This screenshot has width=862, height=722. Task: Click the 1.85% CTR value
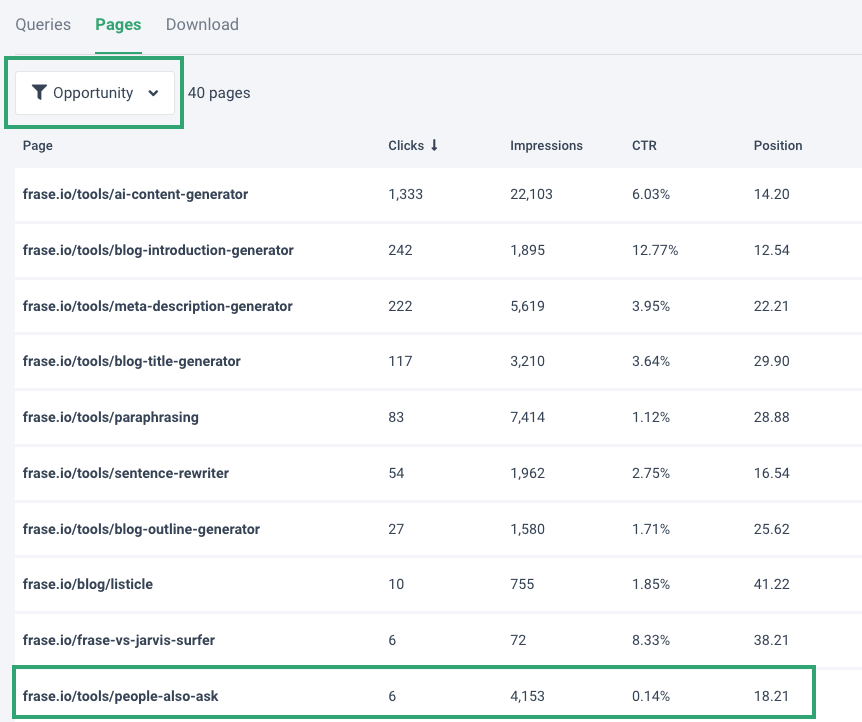pyautogui.click(x=651, y=585)
